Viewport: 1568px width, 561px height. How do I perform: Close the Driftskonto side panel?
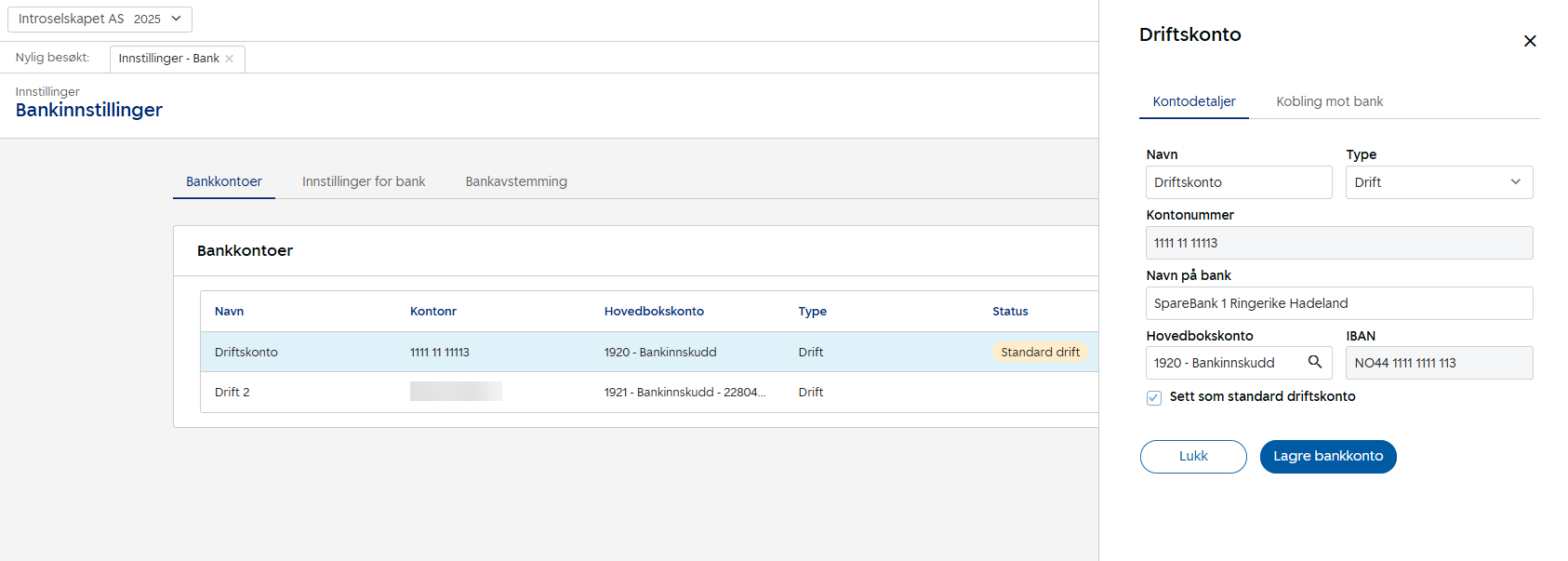pos(1530,41)
